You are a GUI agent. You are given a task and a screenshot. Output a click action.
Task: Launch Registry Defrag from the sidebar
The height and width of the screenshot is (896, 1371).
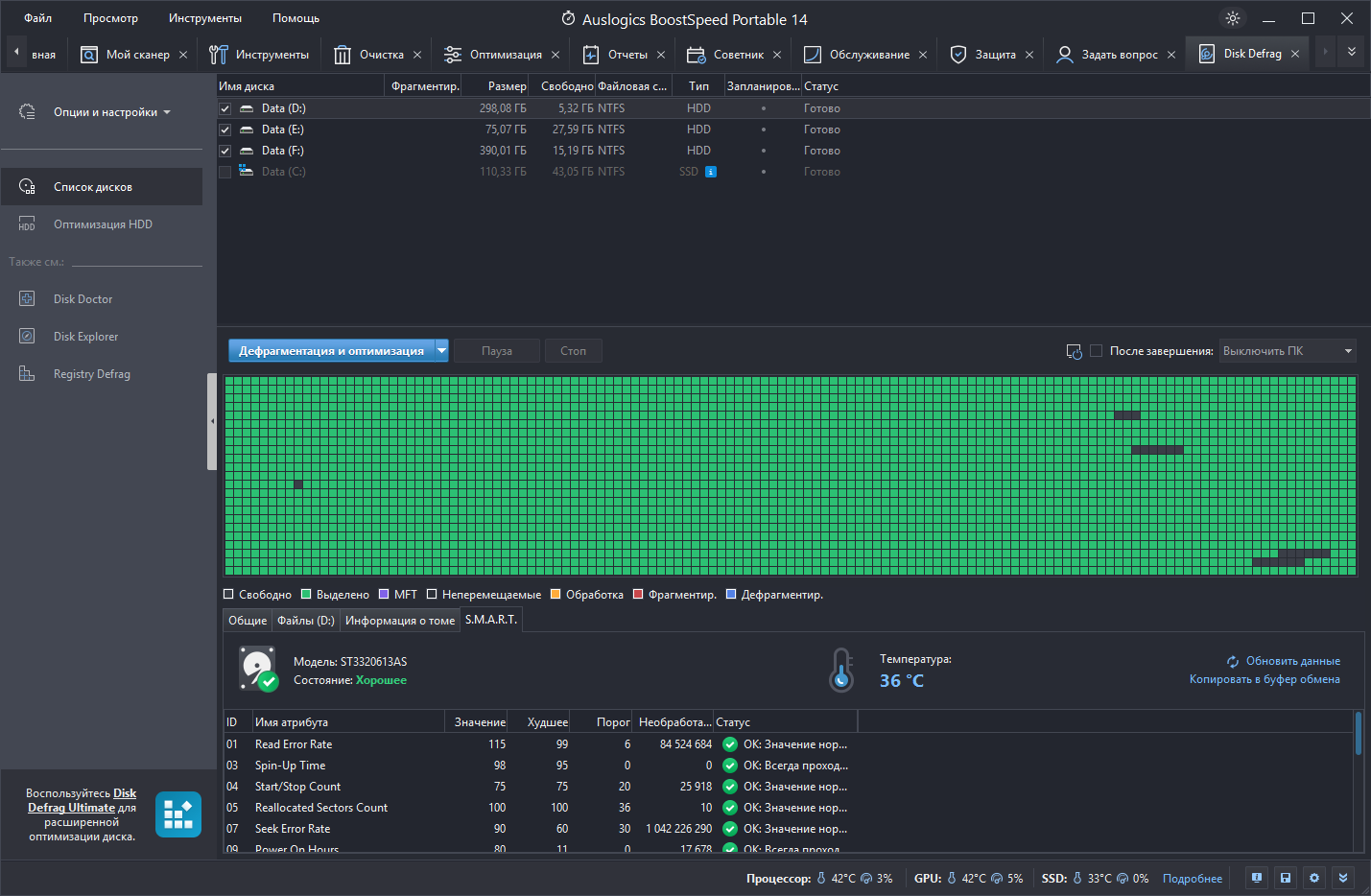point(91,374)
